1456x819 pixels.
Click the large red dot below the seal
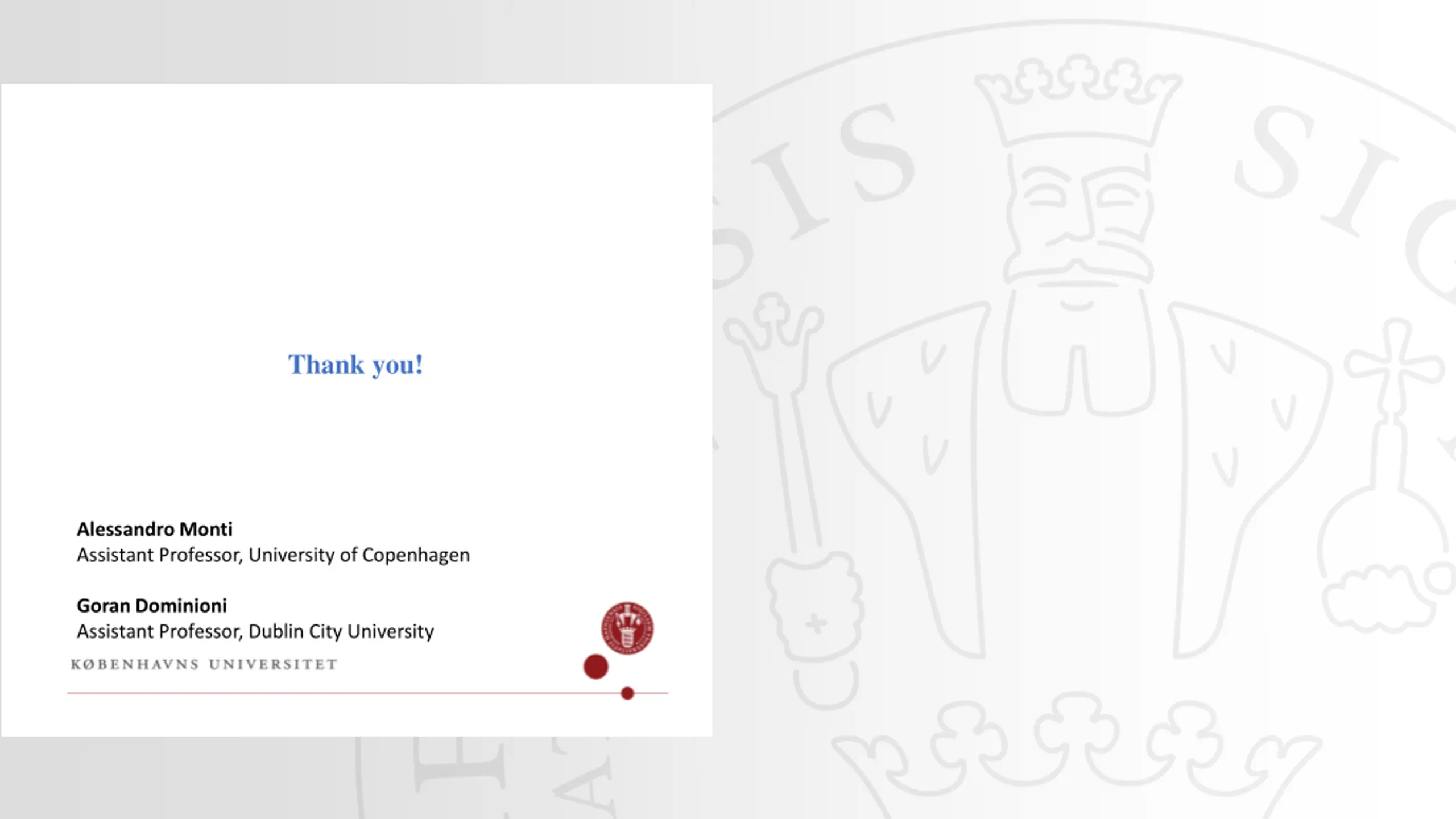pyautogui.click(x=595, y=667)
